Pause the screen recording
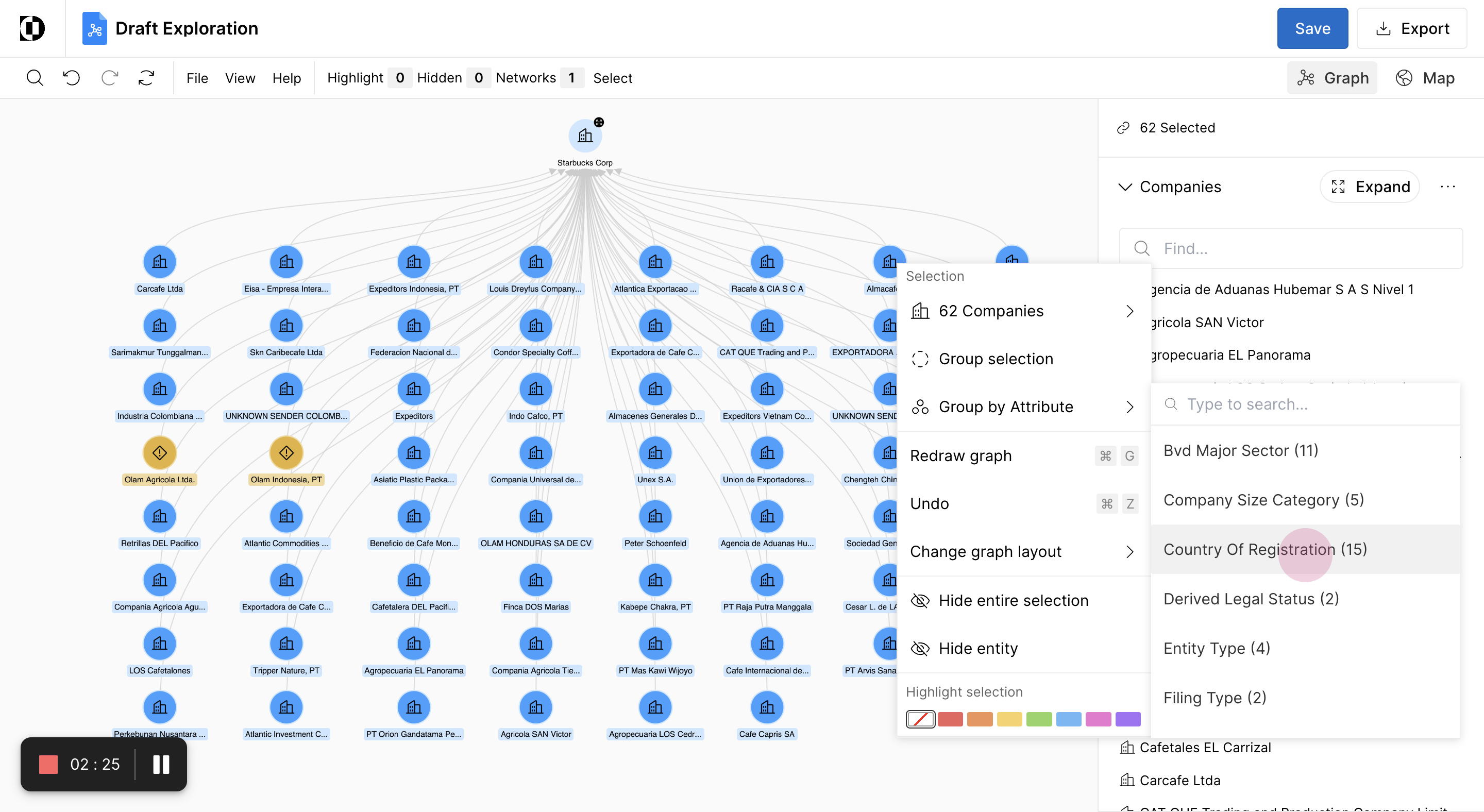The height and width of the screenshot is (812, 1484). click(161, 764)
